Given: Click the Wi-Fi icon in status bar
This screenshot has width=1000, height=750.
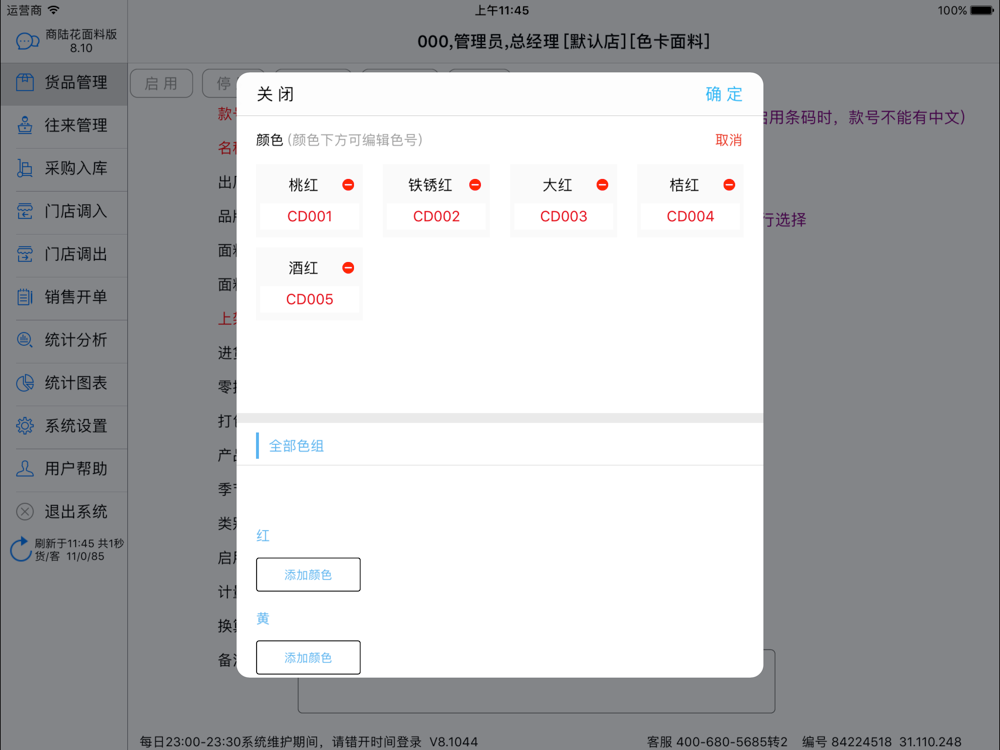Looking at the screenshot, I should [54, 10].
